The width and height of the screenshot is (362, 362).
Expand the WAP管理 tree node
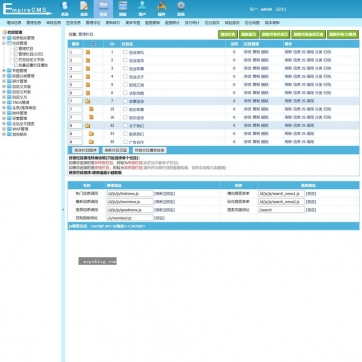tap(4, 129)
